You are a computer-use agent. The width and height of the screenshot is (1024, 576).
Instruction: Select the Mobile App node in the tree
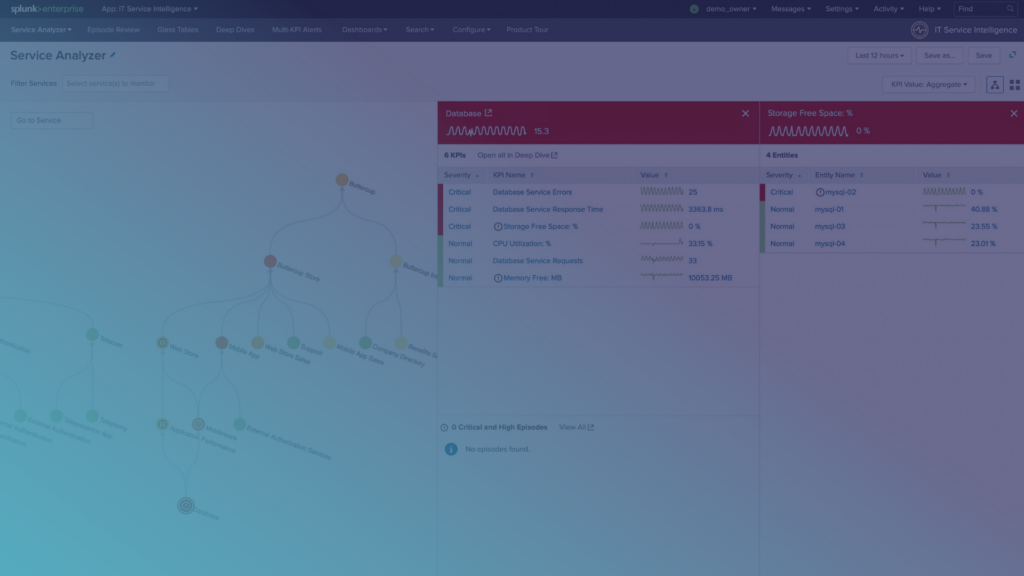coord(221,343)
